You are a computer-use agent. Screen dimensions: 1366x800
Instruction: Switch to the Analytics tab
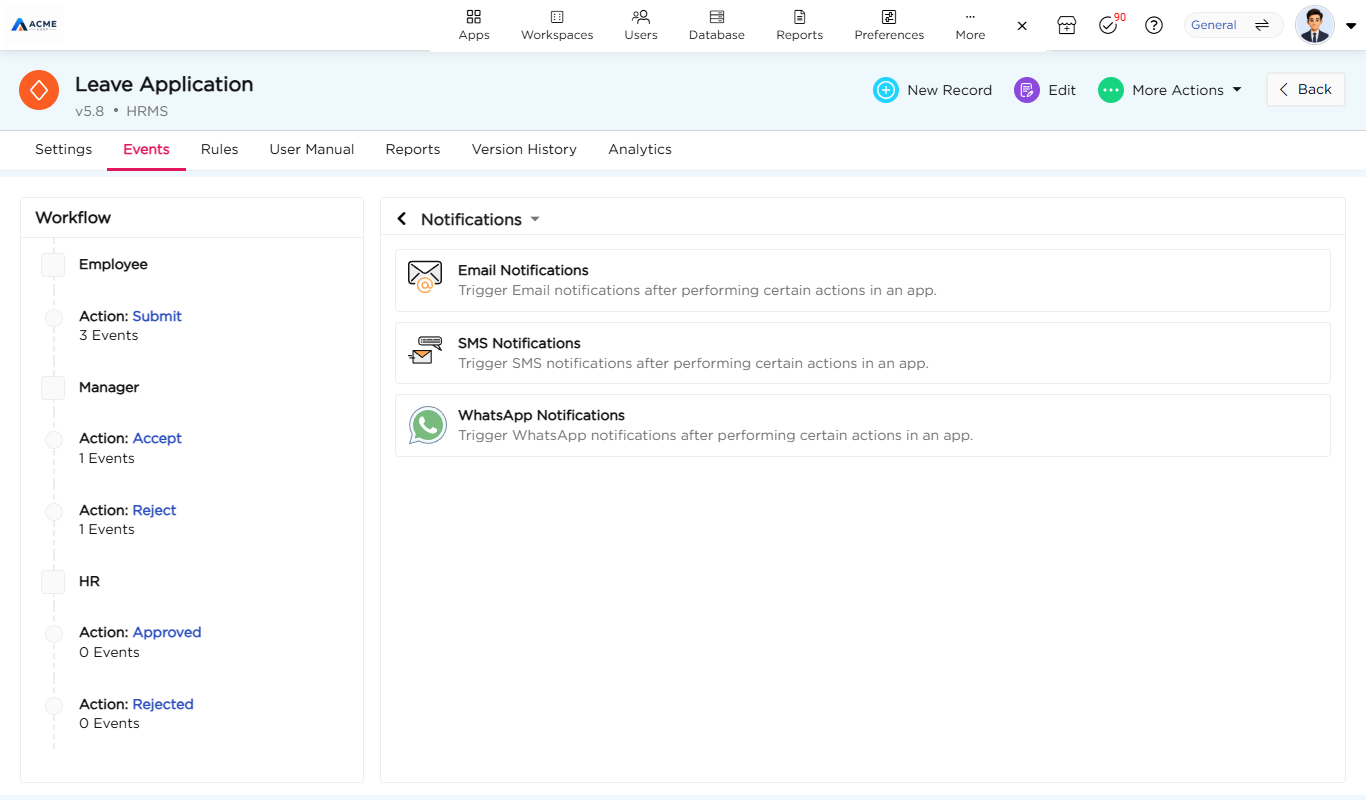(x=640, y=149)
